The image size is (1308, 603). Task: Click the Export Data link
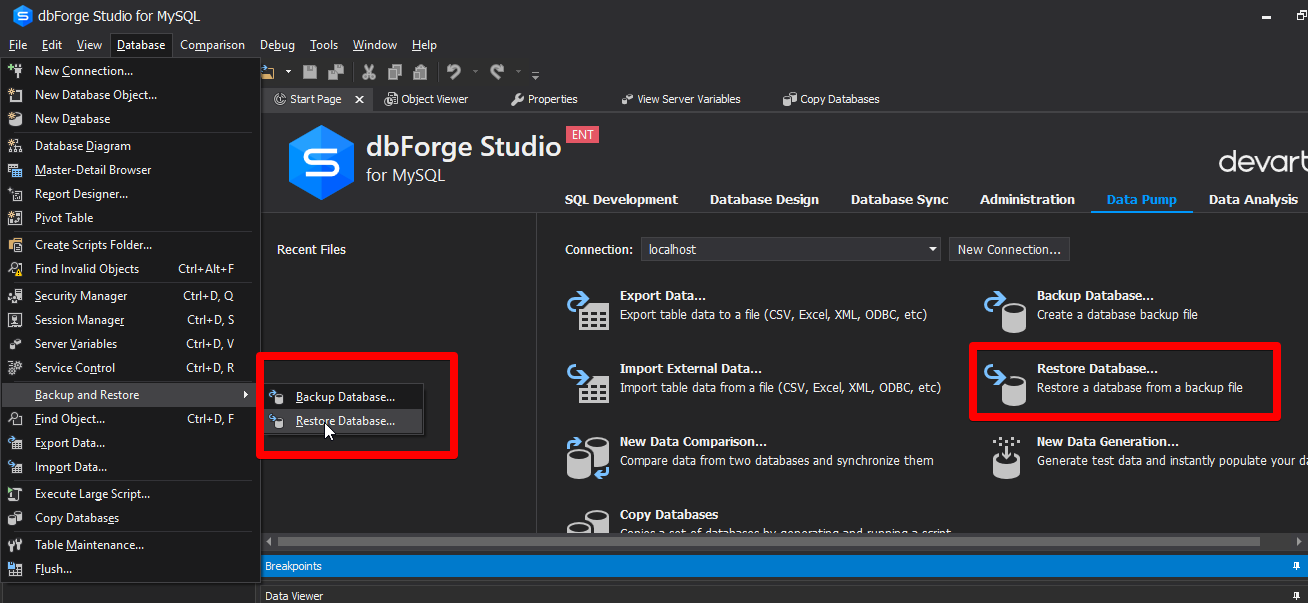[x=663, y=296]
